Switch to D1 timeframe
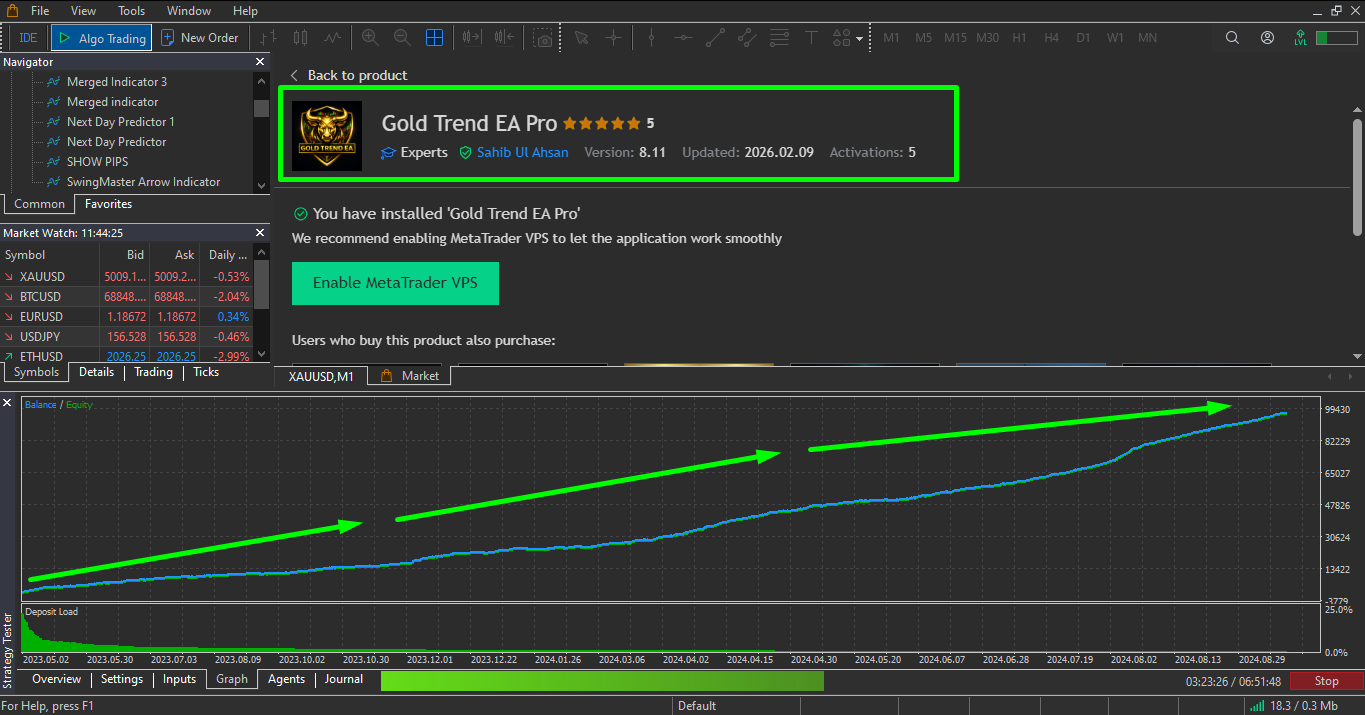The width and height of the screenshot is (1365, 715). pos(1083,38)
